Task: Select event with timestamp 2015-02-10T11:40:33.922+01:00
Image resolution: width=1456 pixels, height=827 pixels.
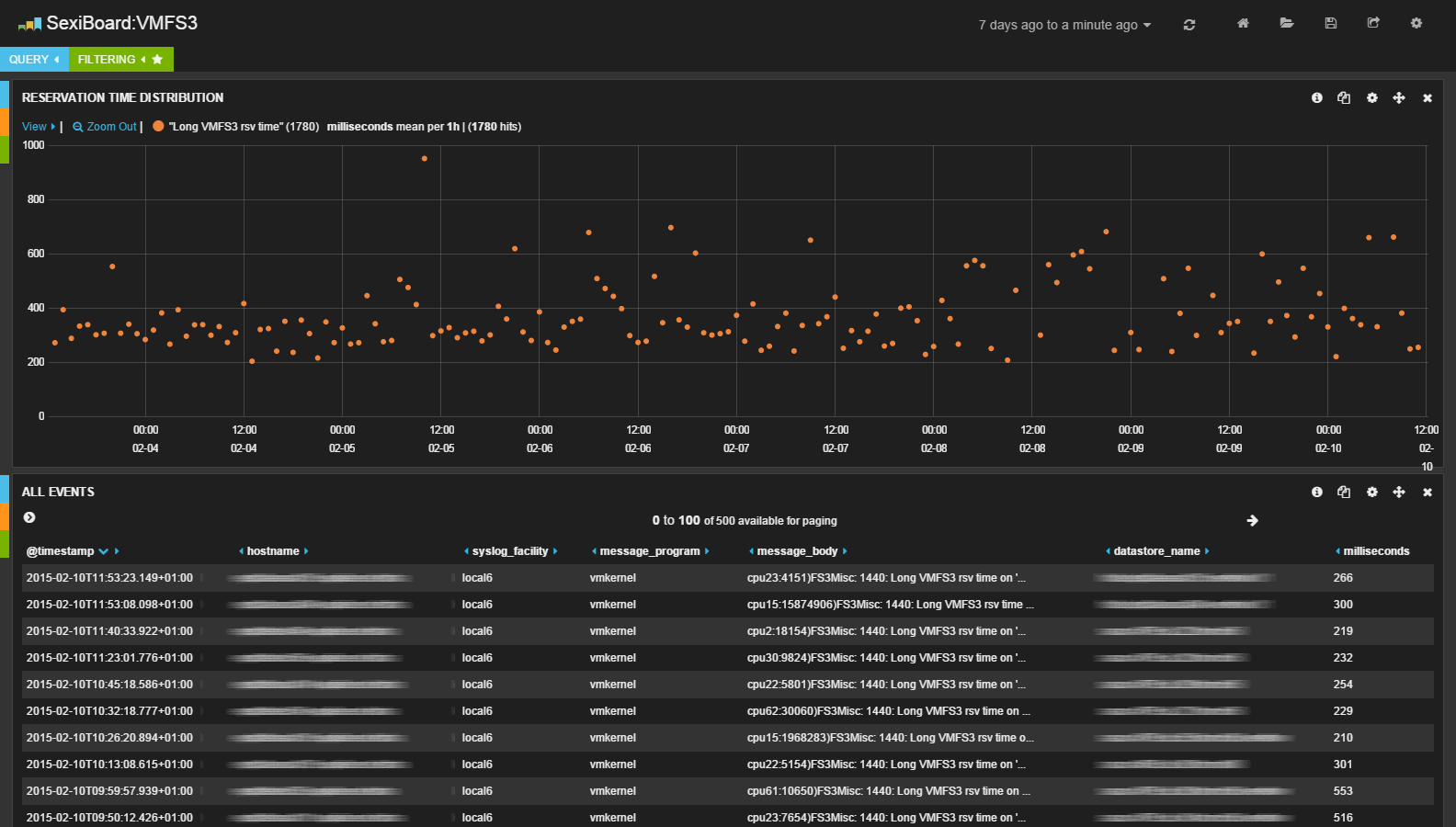Action: tap(728, 631)
